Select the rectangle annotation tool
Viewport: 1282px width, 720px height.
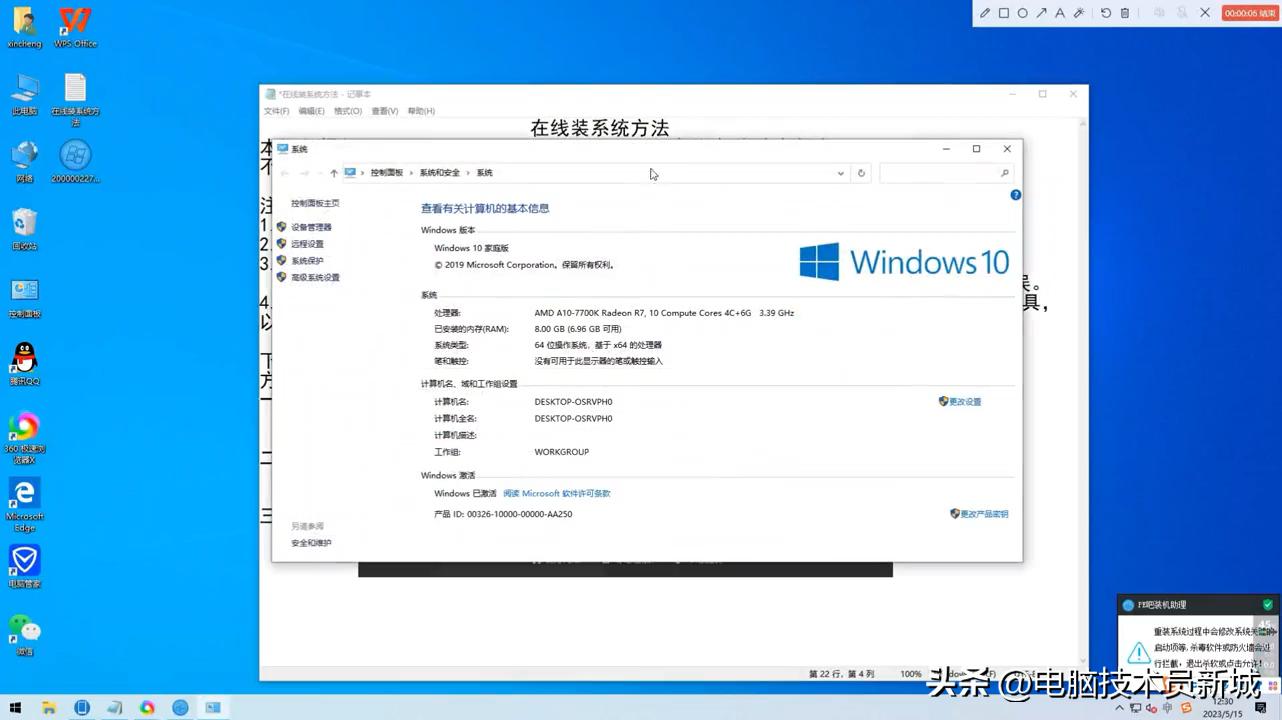(1003, 12)
